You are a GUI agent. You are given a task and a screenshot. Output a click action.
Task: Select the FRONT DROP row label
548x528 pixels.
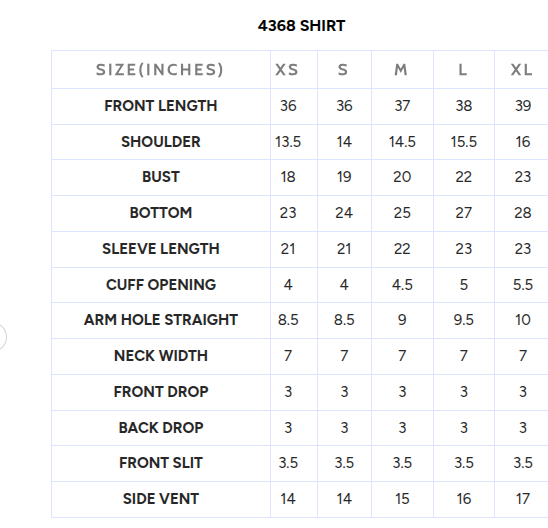pos(161,392)
